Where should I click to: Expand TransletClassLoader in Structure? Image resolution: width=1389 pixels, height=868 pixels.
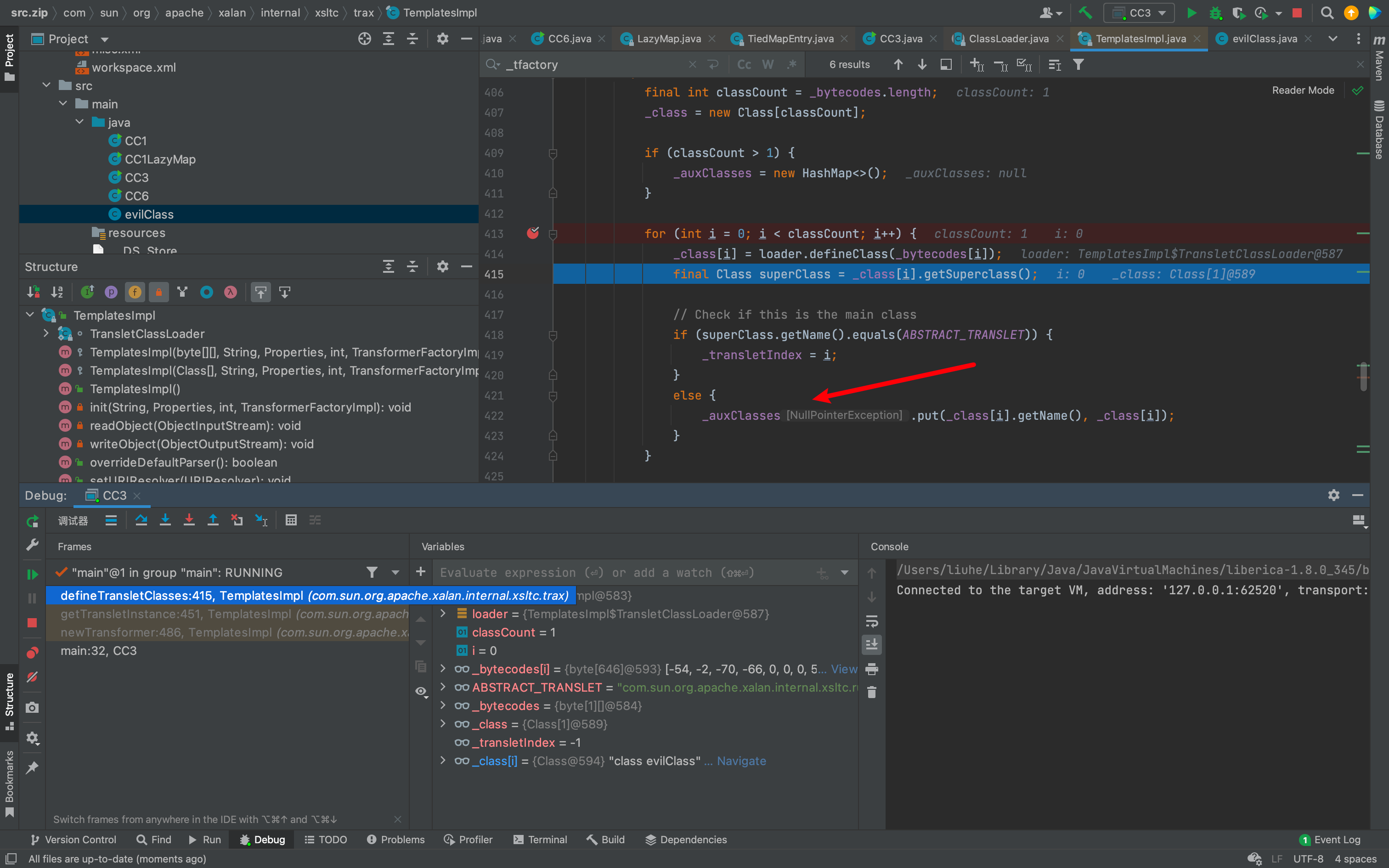(x=46, y=333)
